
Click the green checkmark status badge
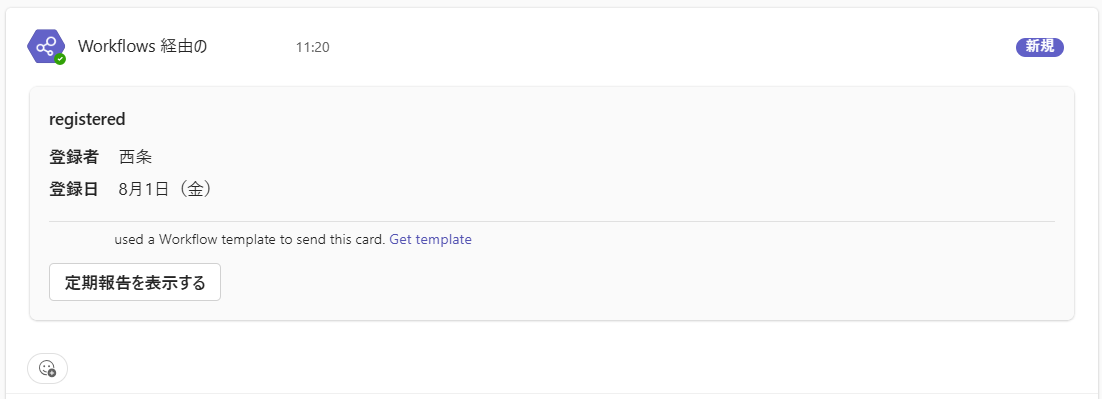coord(60,60)
